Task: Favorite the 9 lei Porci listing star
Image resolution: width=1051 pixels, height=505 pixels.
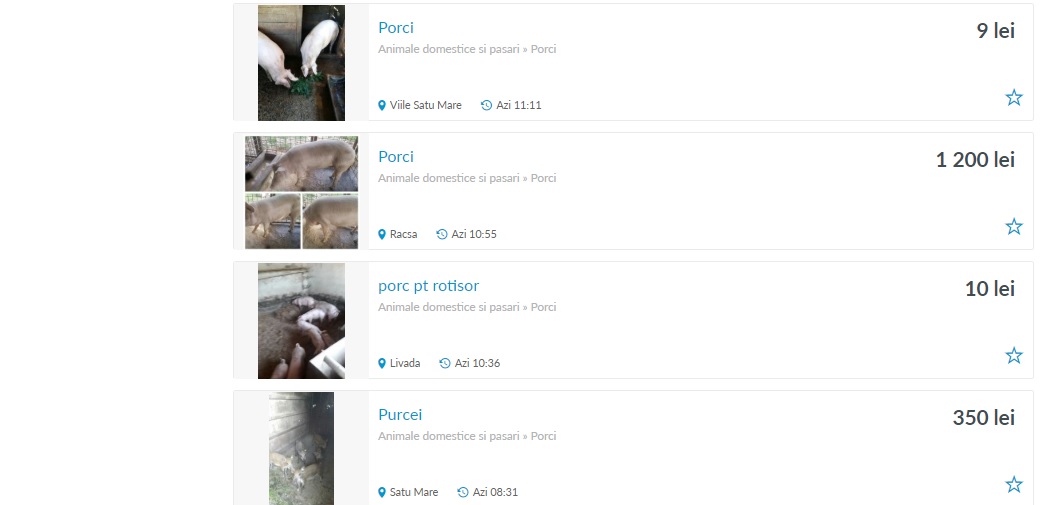Action: [1013, 97]
